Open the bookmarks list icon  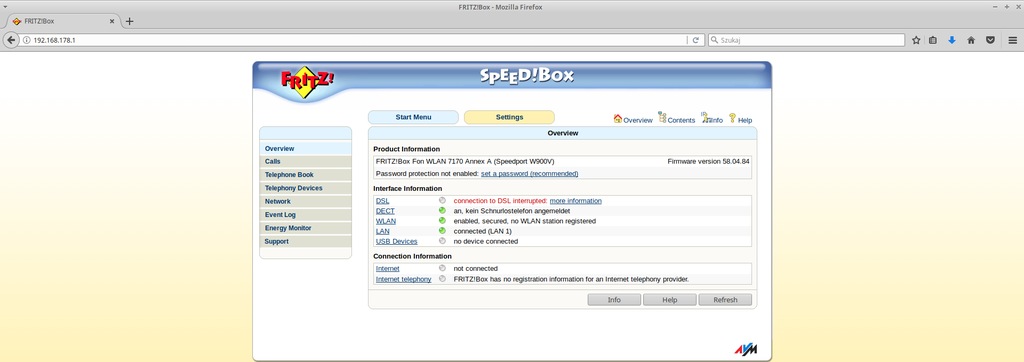click(x=933, y=40)
